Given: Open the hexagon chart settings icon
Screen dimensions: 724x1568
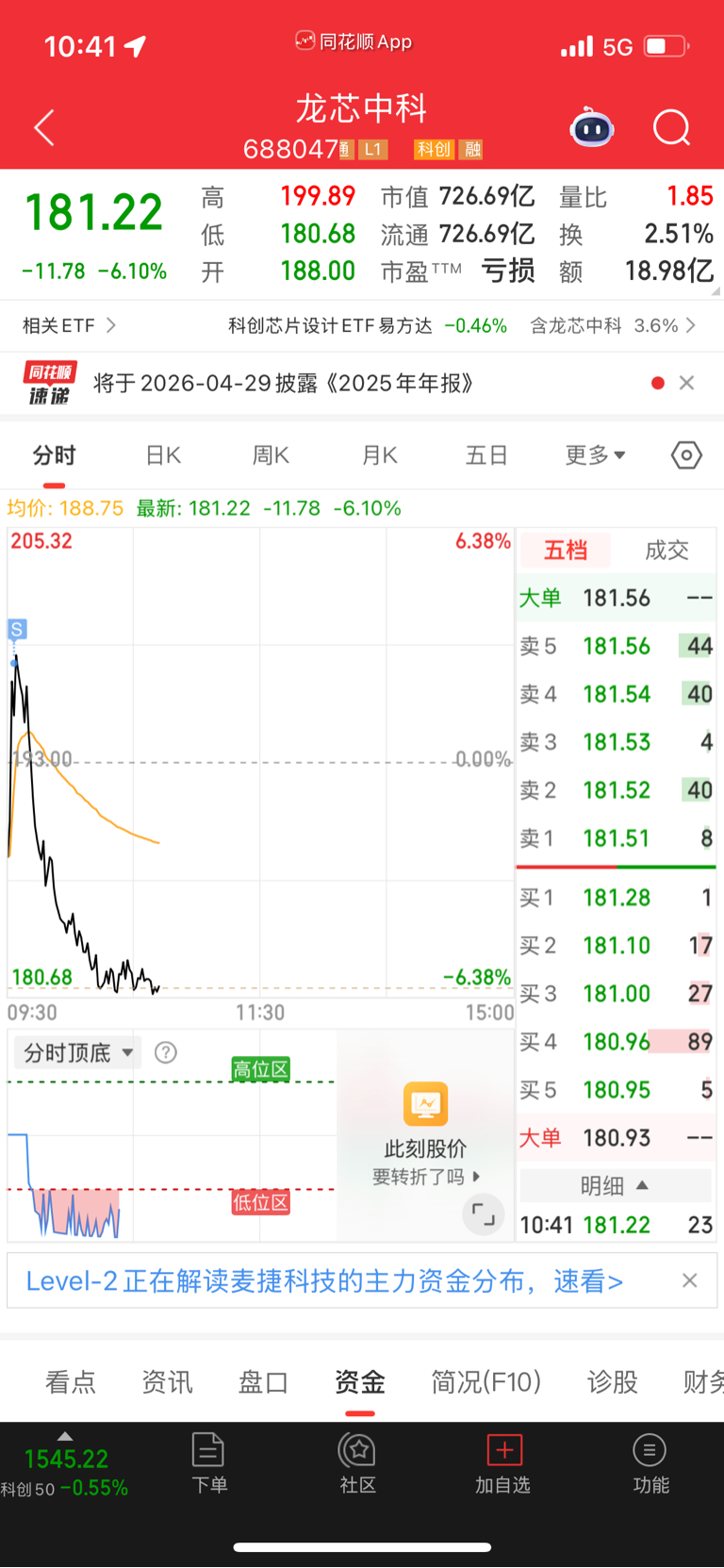Looking at the screenshot, I should [x=686, y=455].
